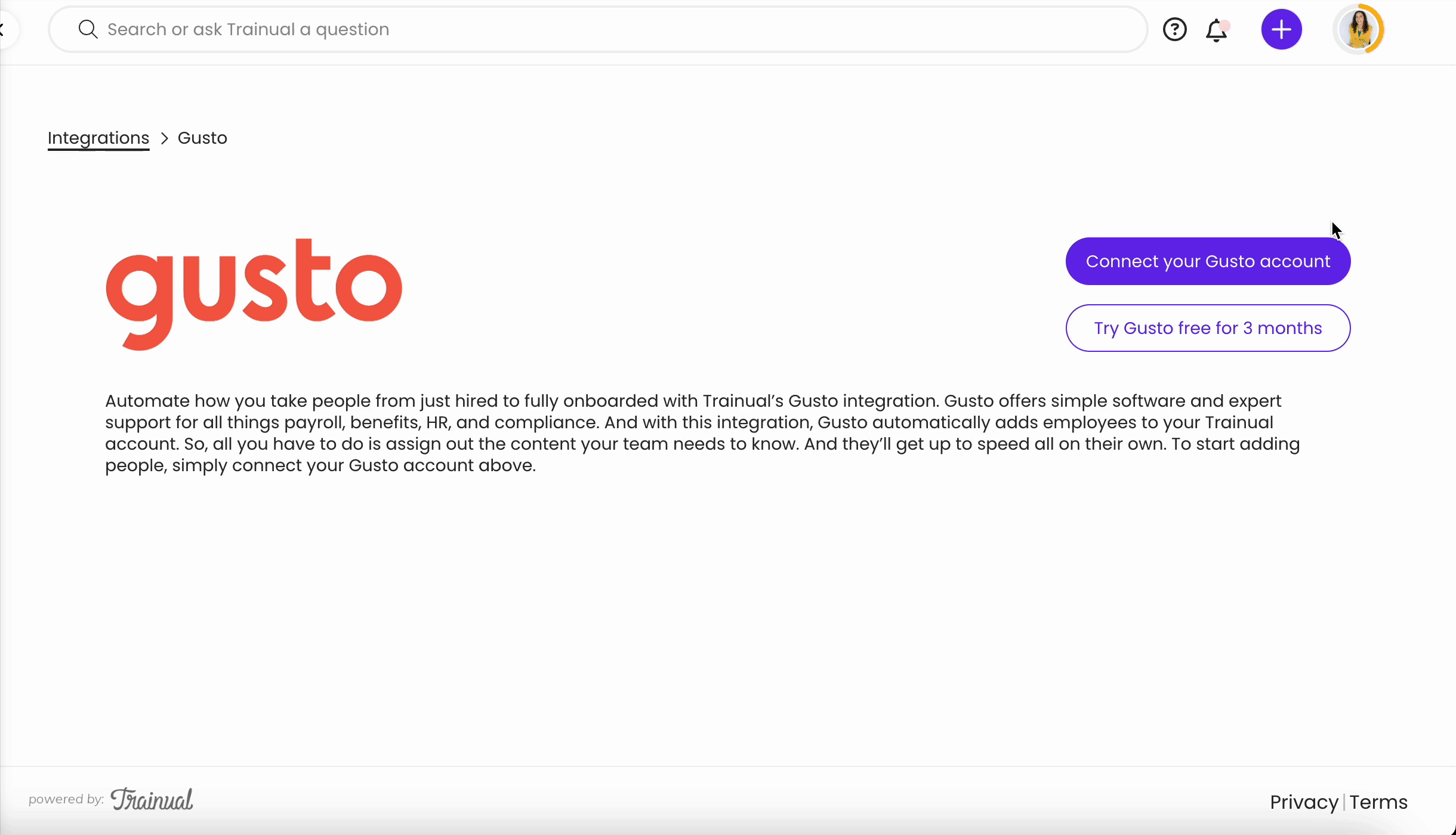1456x835 pixels.
Task: Click the Trainual logo in footer
Action: pyautogui.click(x=152, y=800)
